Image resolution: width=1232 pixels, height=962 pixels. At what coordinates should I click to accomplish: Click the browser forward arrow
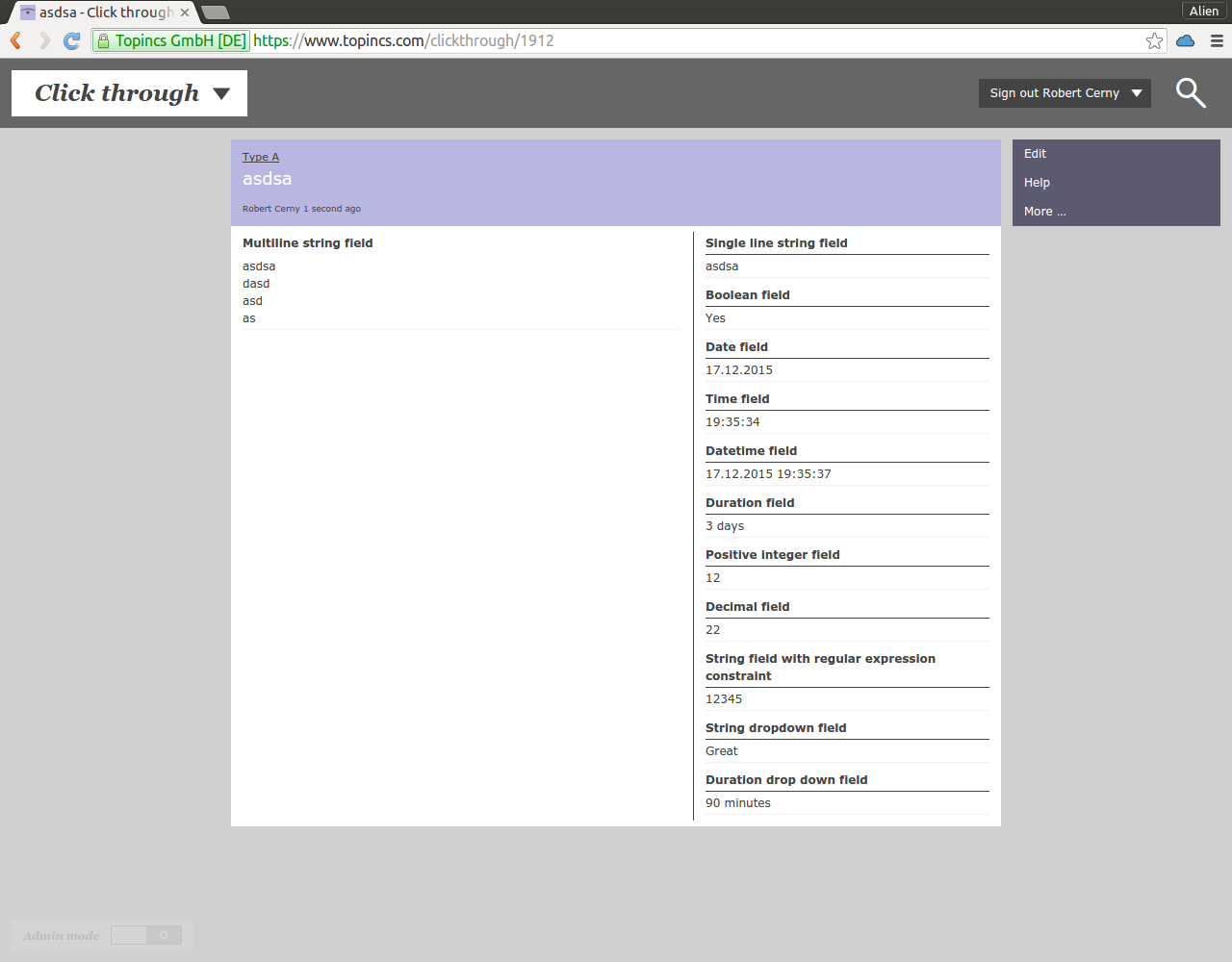coord(44,40)
